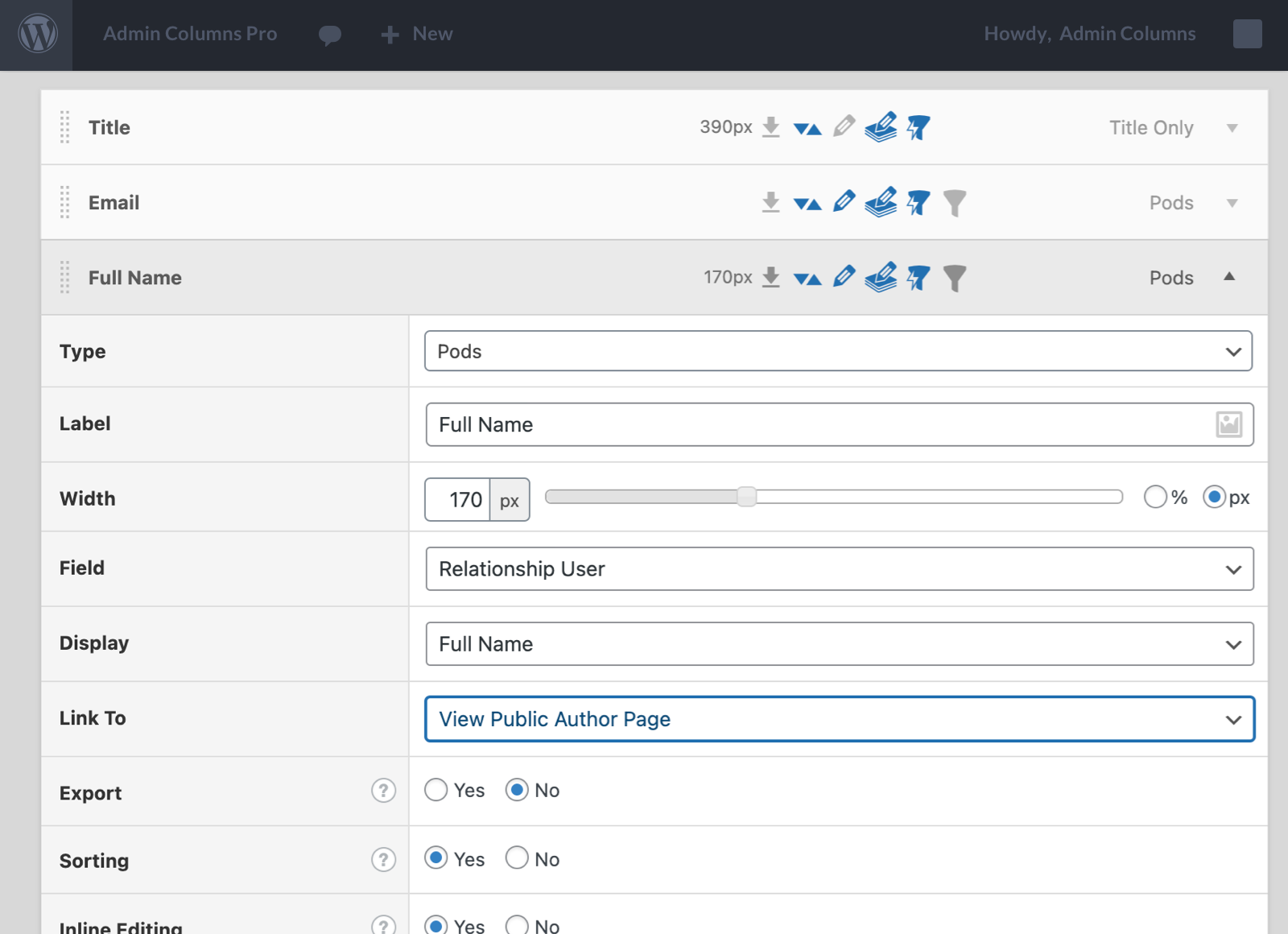1288x934 pixels.
Task: Open Admin Columns Pro site menu
Action: (190, 34)
